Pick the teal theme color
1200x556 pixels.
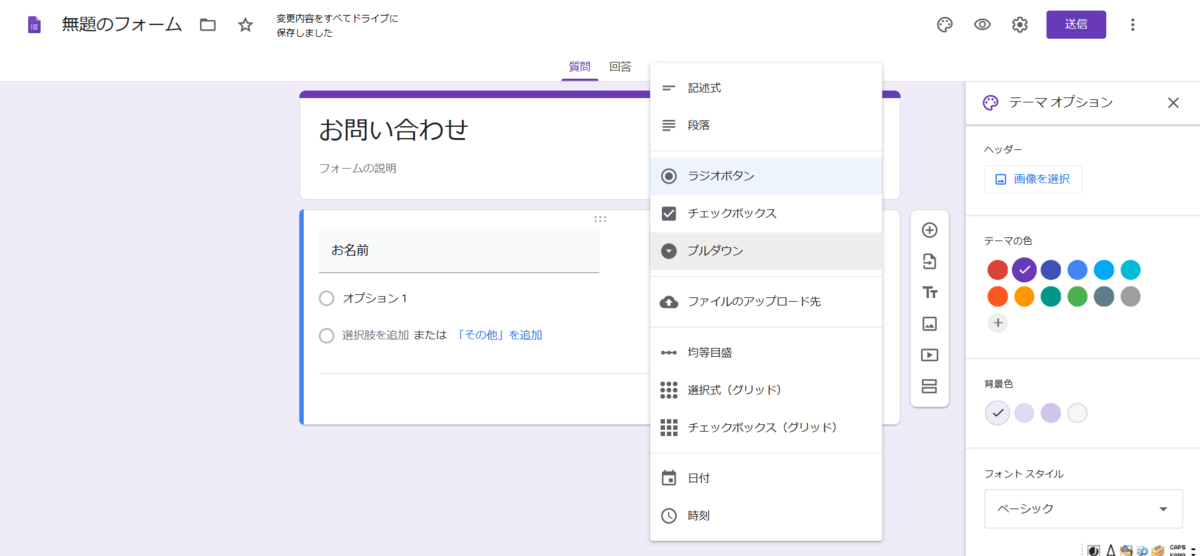[1050, 296]
